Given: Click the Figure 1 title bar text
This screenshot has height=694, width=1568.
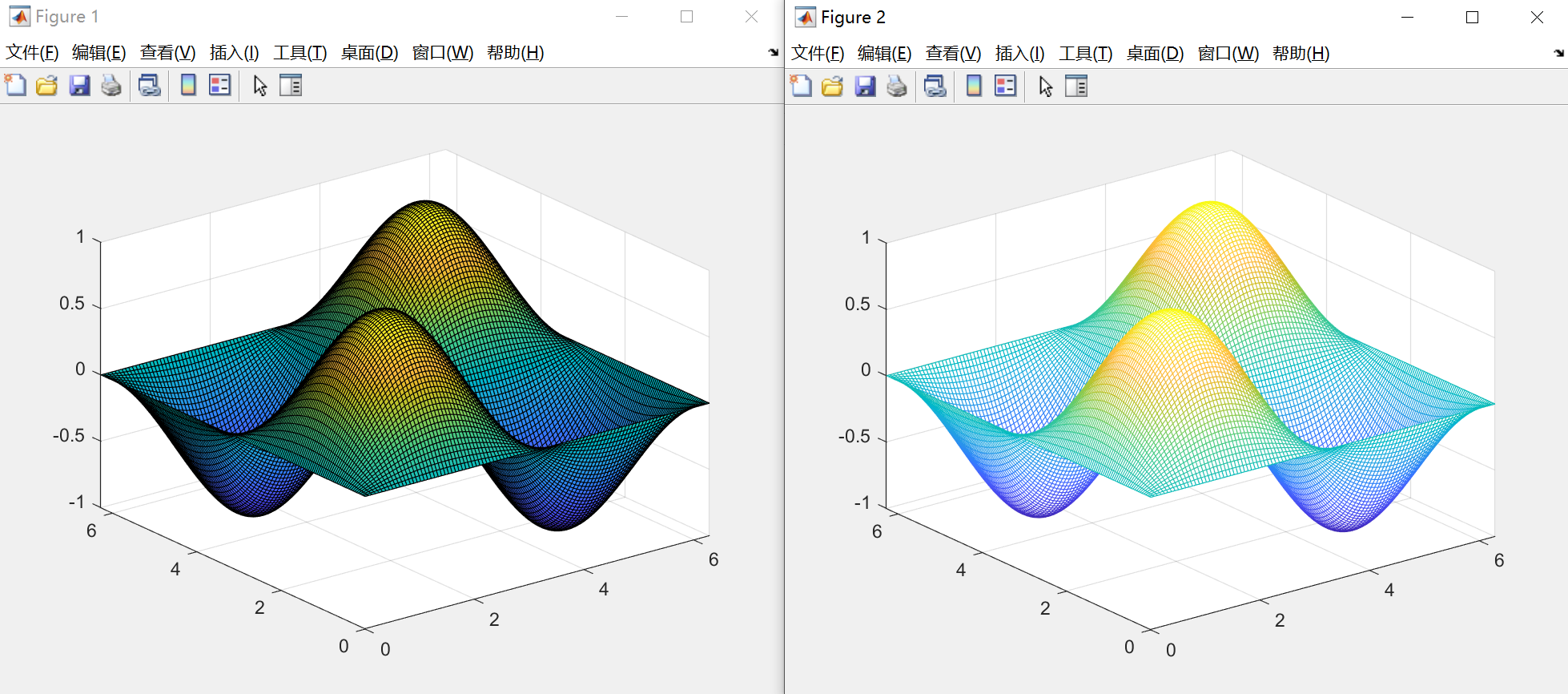Looking at the screenshot, I should pyautogui.click(x=67, y=17).
